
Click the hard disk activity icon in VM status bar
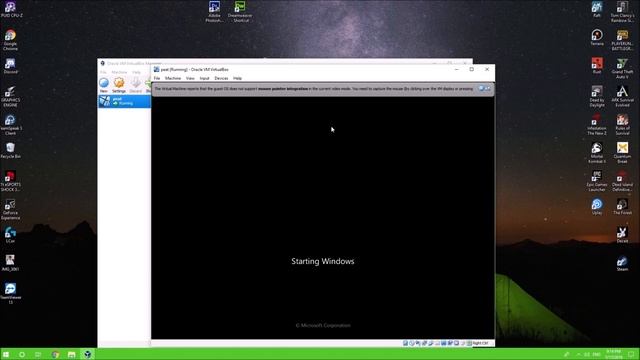405,343
